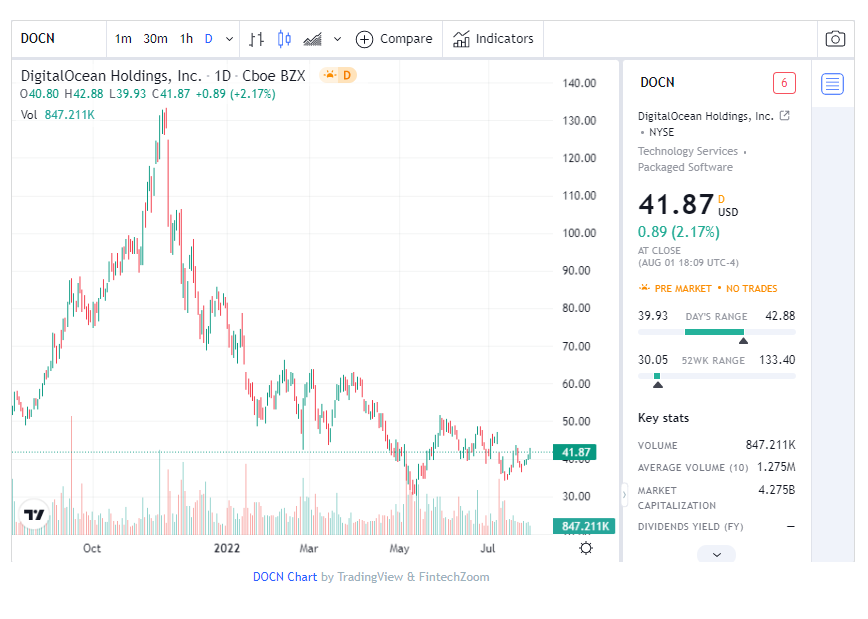Click the Day's Range bar
Screen dimensions: 868x619
716,332
